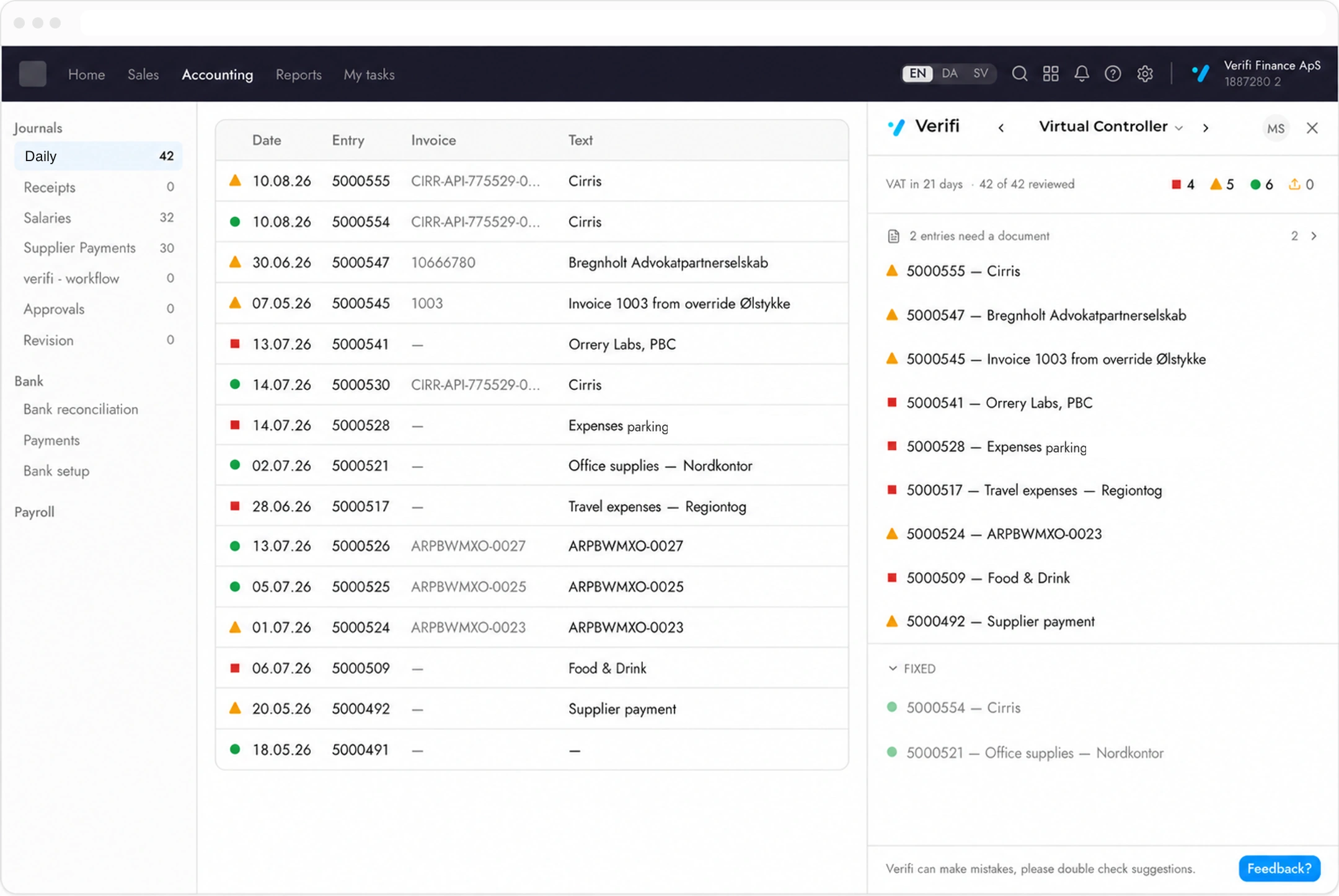The width and height of the screenshot is (1339, 896).
Task: Click green circle OK count 6
Action: (1262, 185)
